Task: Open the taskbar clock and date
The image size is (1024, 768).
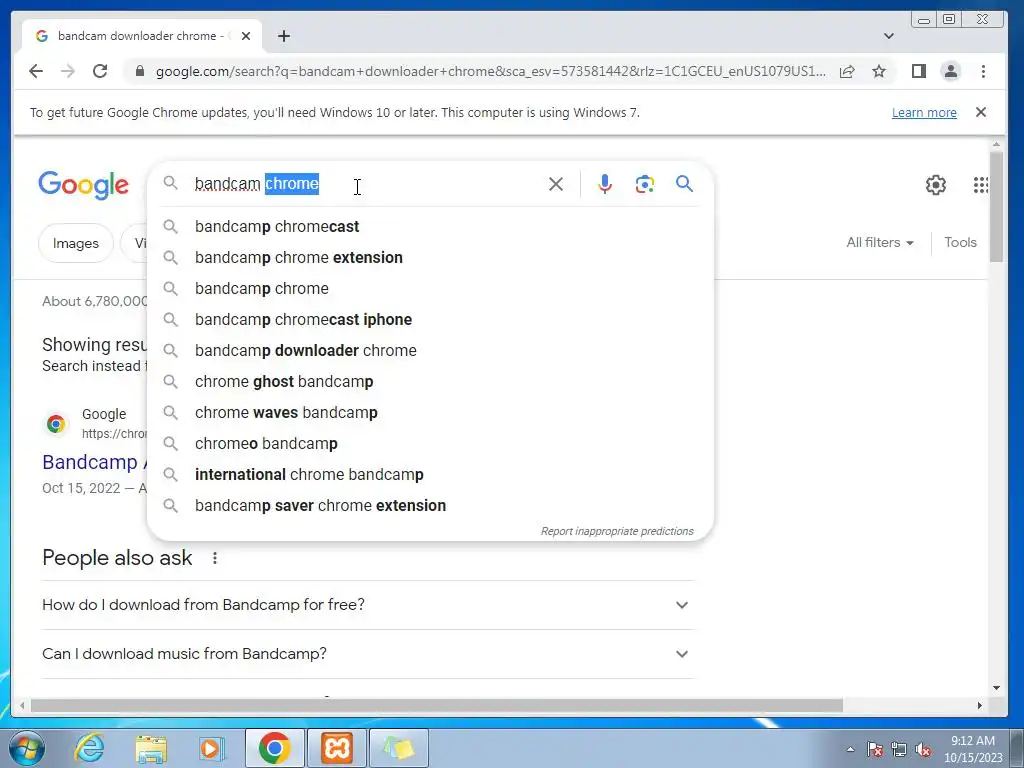Action: tap(972, 749)
